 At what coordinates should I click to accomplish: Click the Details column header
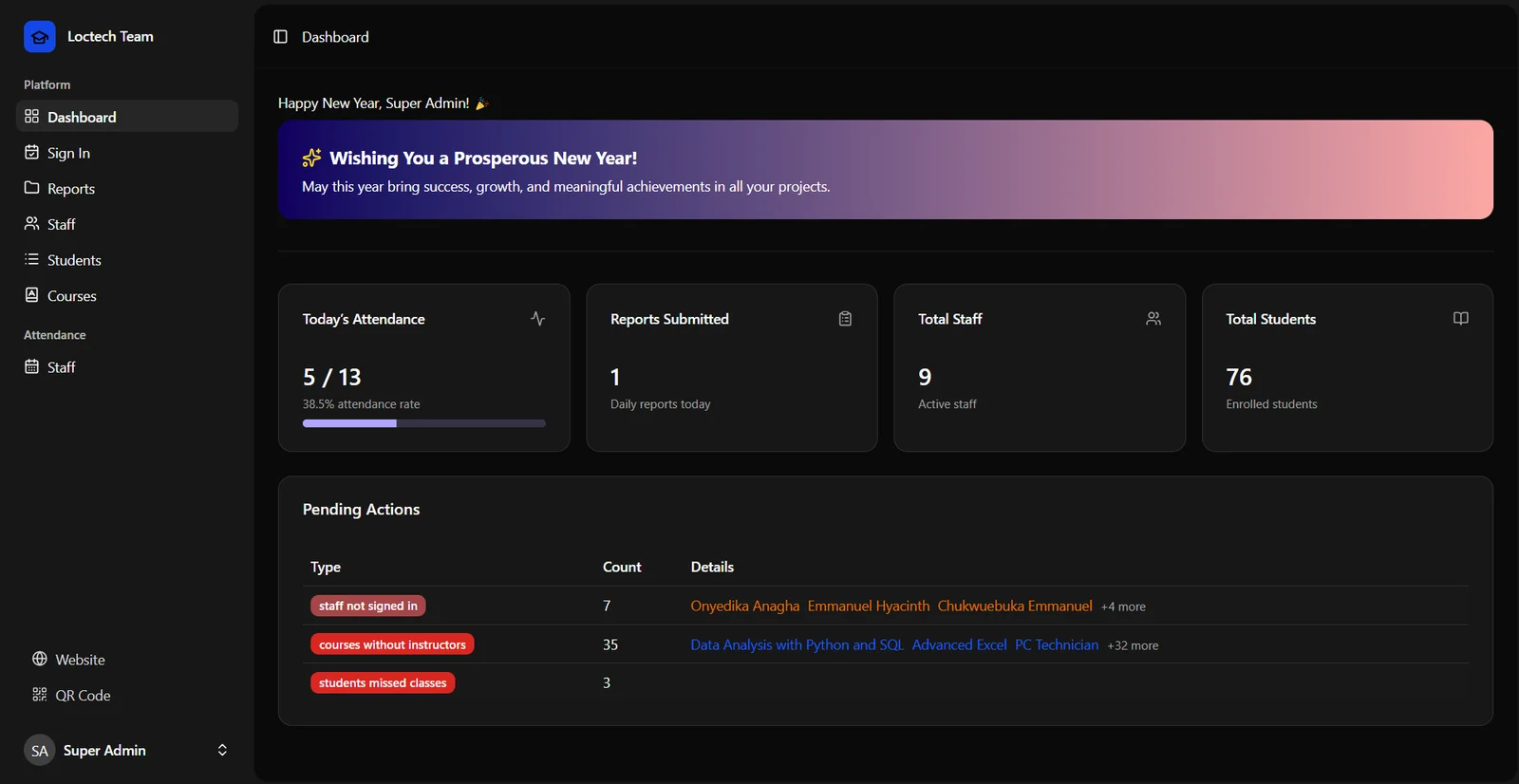[x=712, y=567]
